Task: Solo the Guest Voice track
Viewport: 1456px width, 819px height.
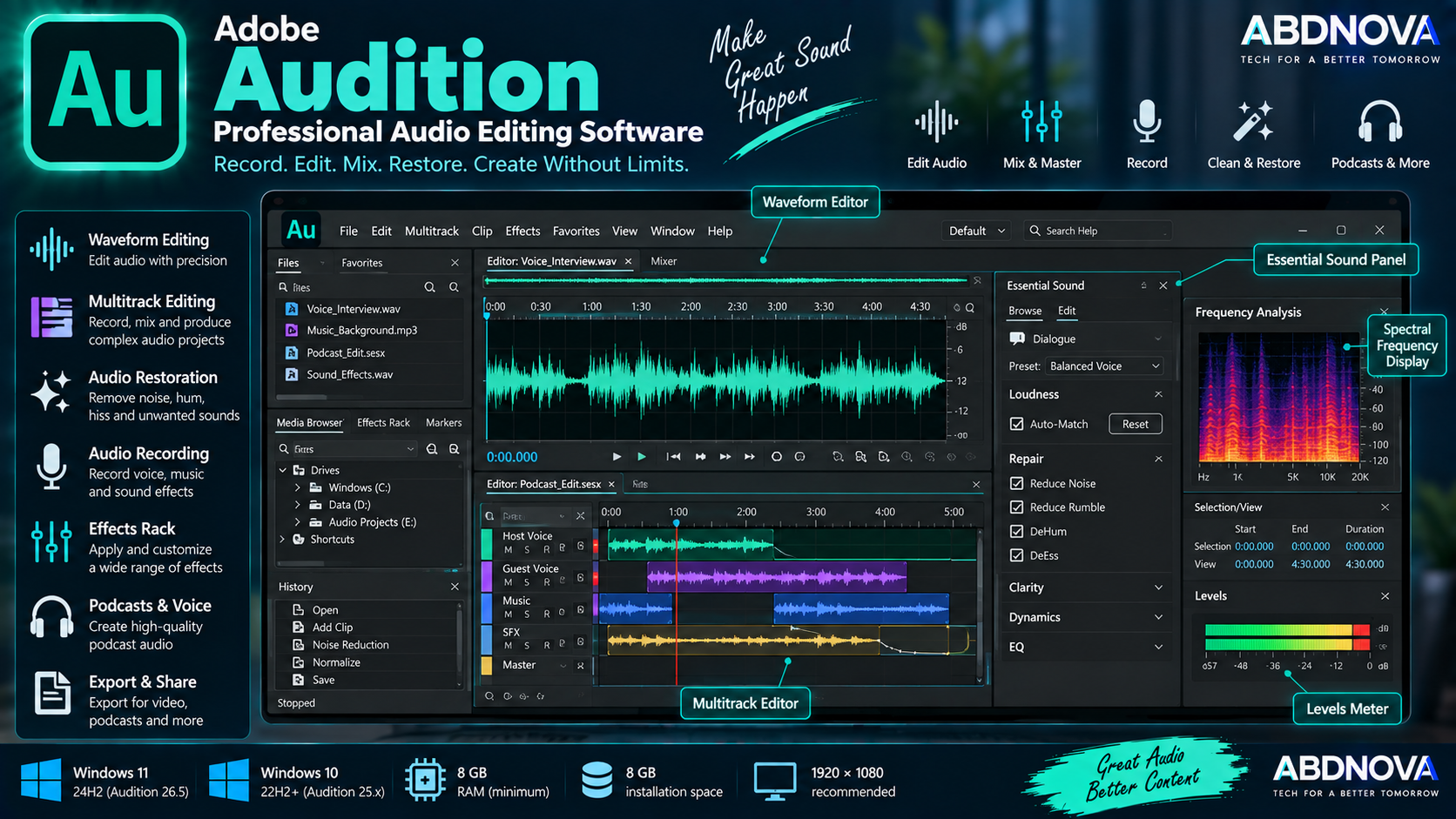Action: tap(527, 581)
